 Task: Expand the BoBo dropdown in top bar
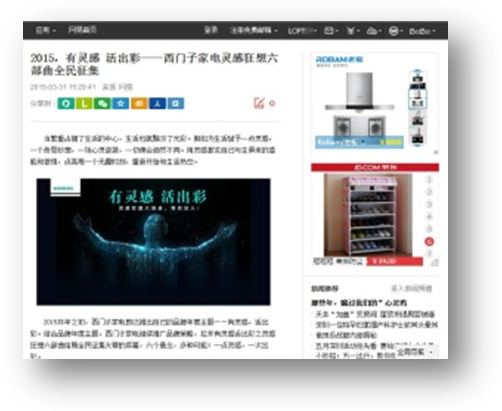coord(422,31)
